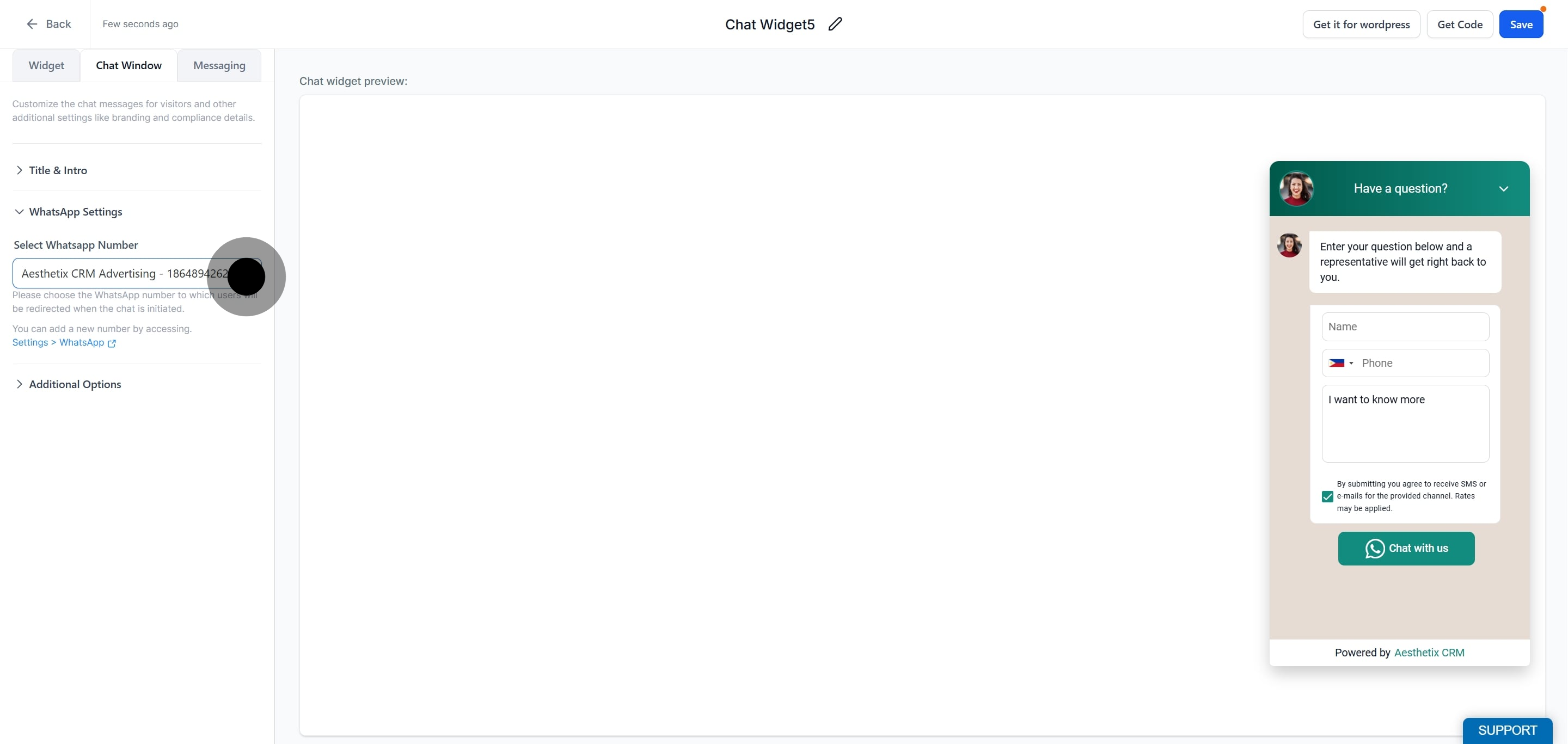This screenshot has width=1568, height=744.
Task: Click the back arrow icon
Action: point(32,24)
